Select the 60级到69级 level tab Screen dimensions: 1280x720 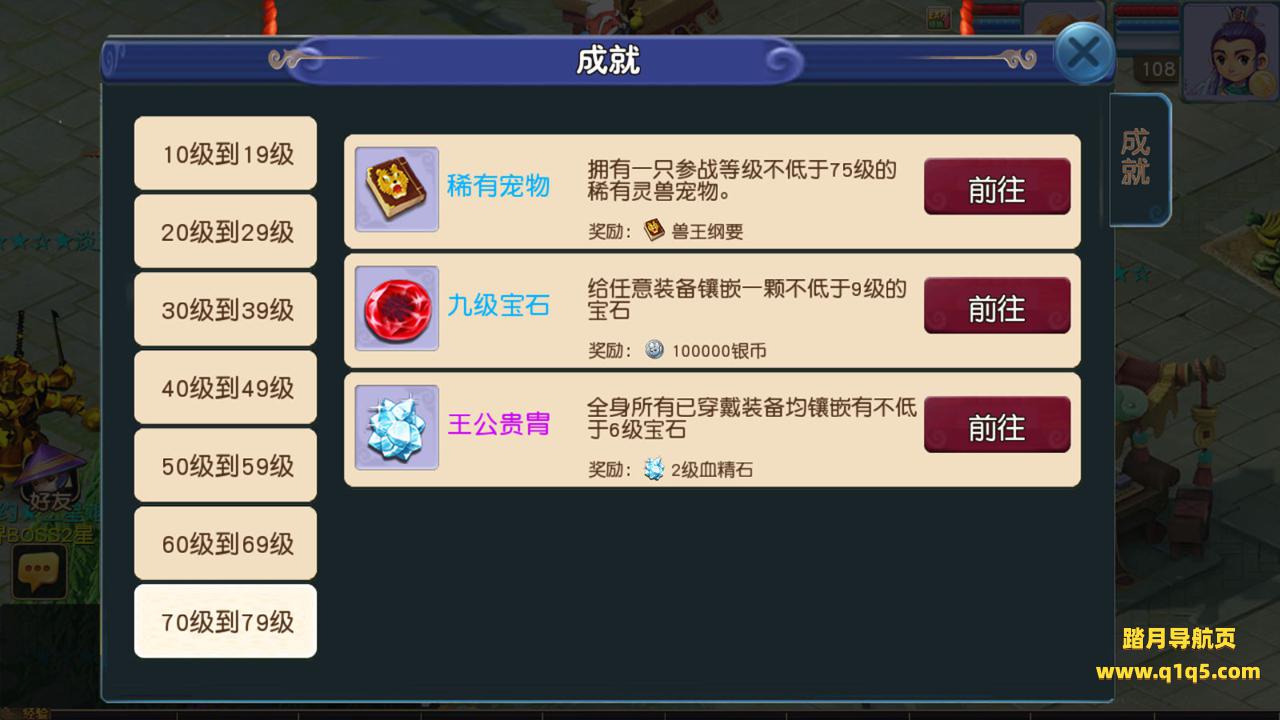[x=226, y=543]
